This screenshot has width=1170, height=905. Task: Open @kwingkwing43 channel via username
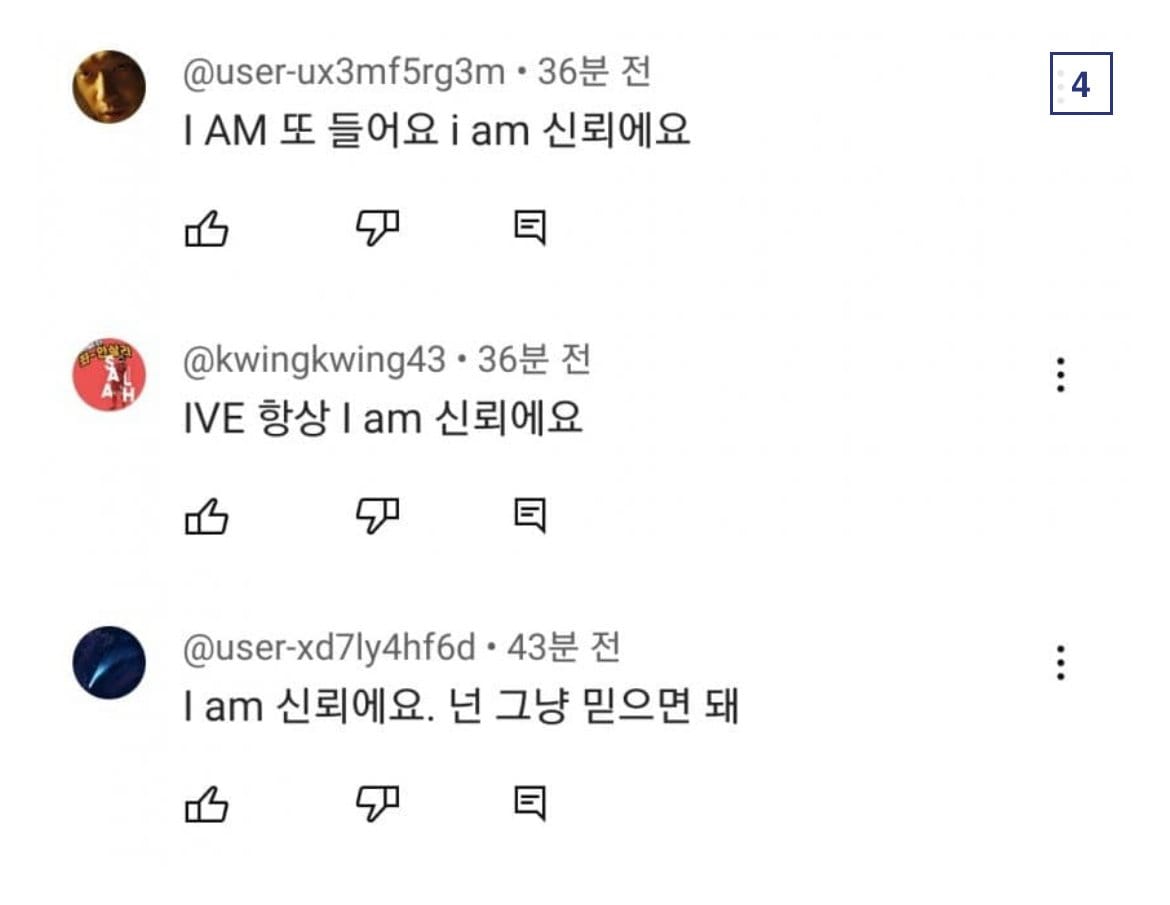coord(314,360)
